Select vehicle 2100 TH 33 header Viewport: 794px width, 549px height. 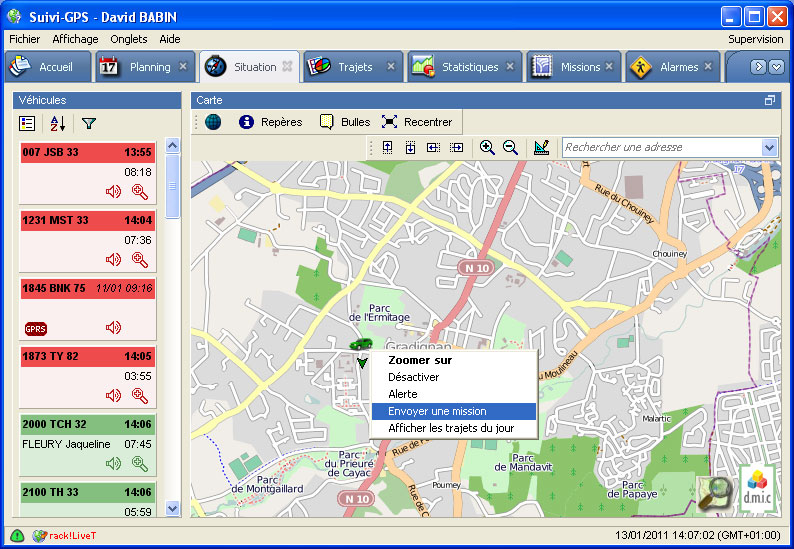click(88, 492)
